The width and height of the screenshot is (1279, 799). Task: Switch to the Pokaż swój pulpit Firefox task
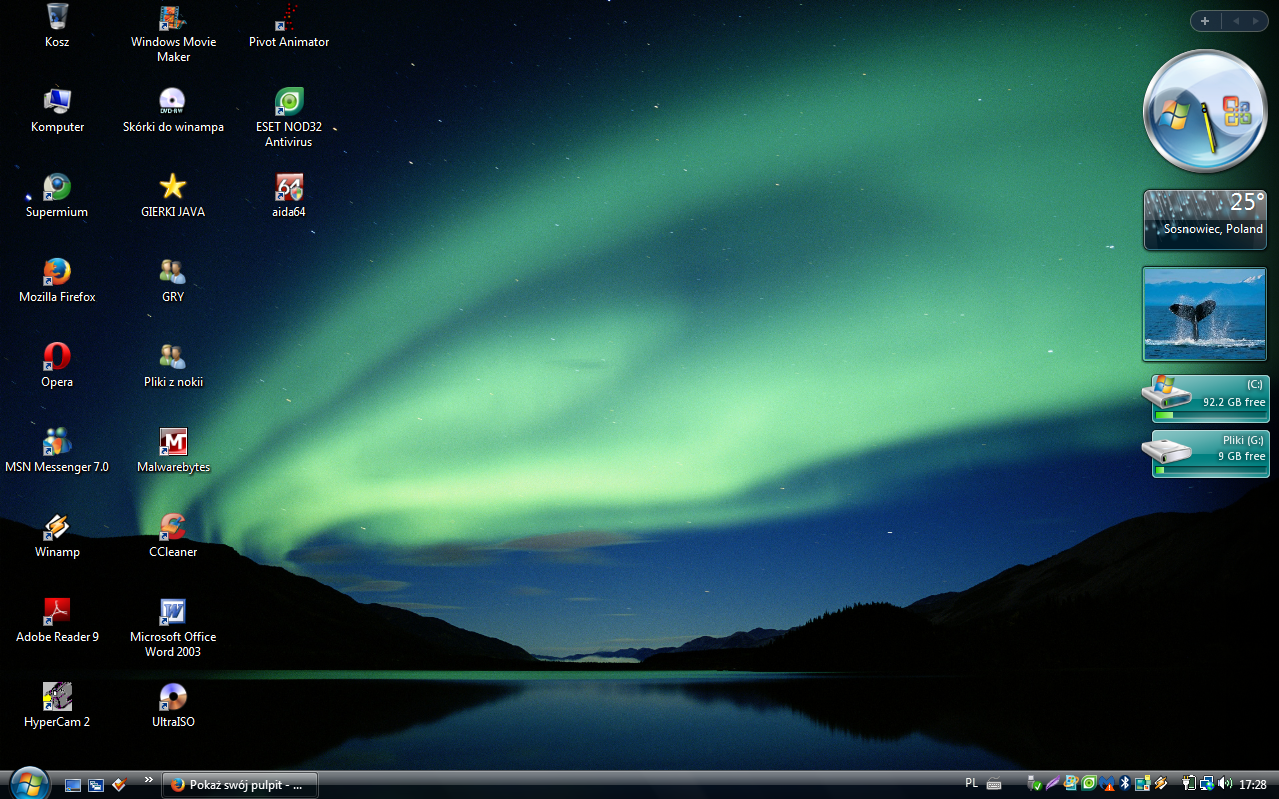(240, 785)
